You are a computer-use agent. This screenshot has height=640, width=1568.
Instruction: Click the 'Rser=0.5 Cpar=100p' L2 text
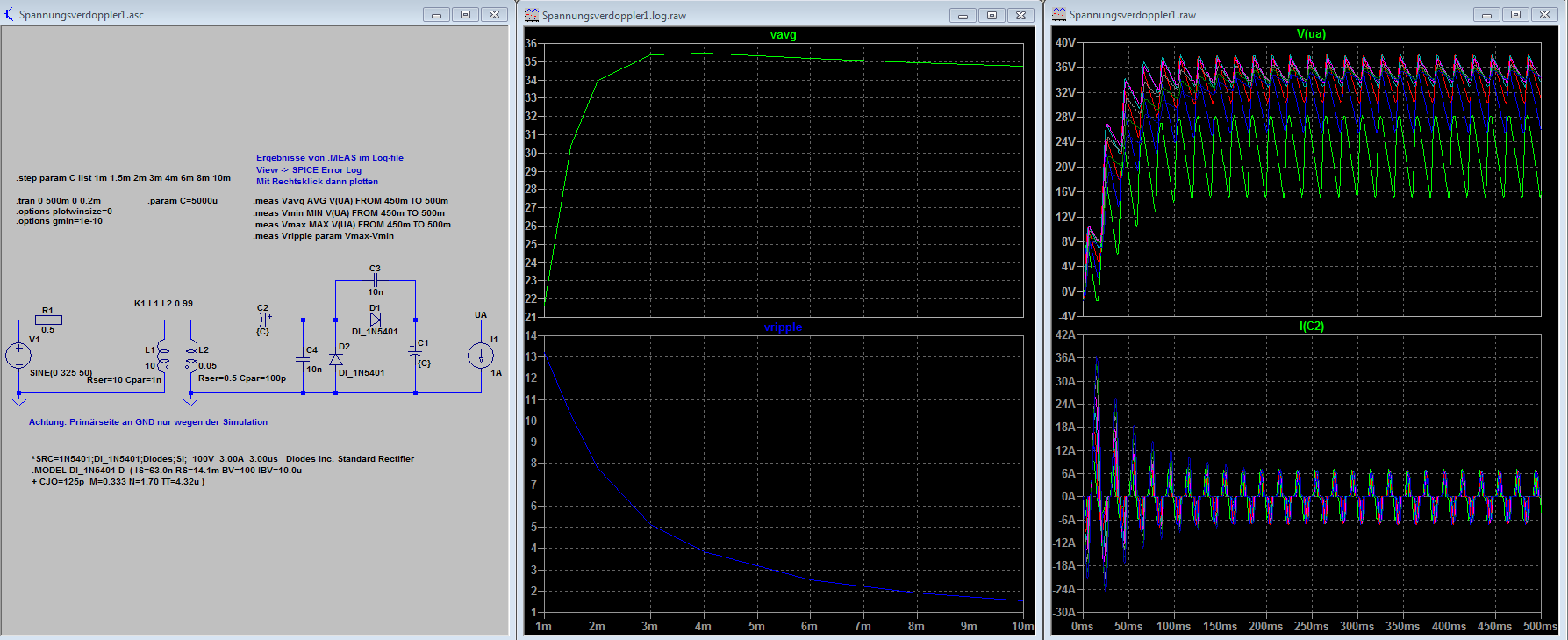pos(242,378)
